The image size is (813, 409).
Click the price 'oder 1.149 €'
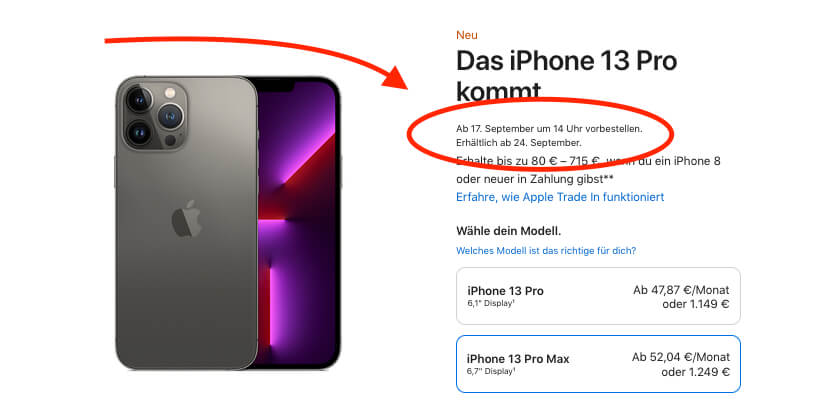(x=696, y=304)
